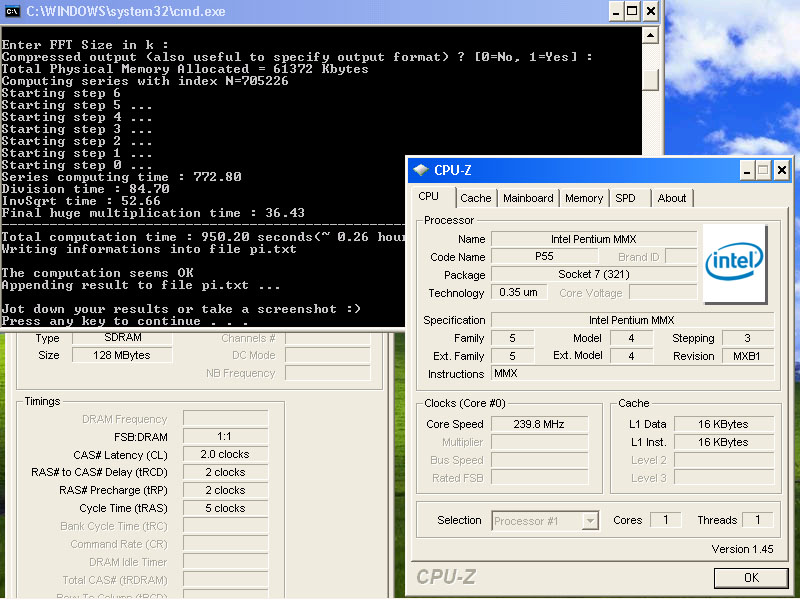Click the tRP value 2 clocks
Viewport: 800px width, 600px height.
pos(226,490)
